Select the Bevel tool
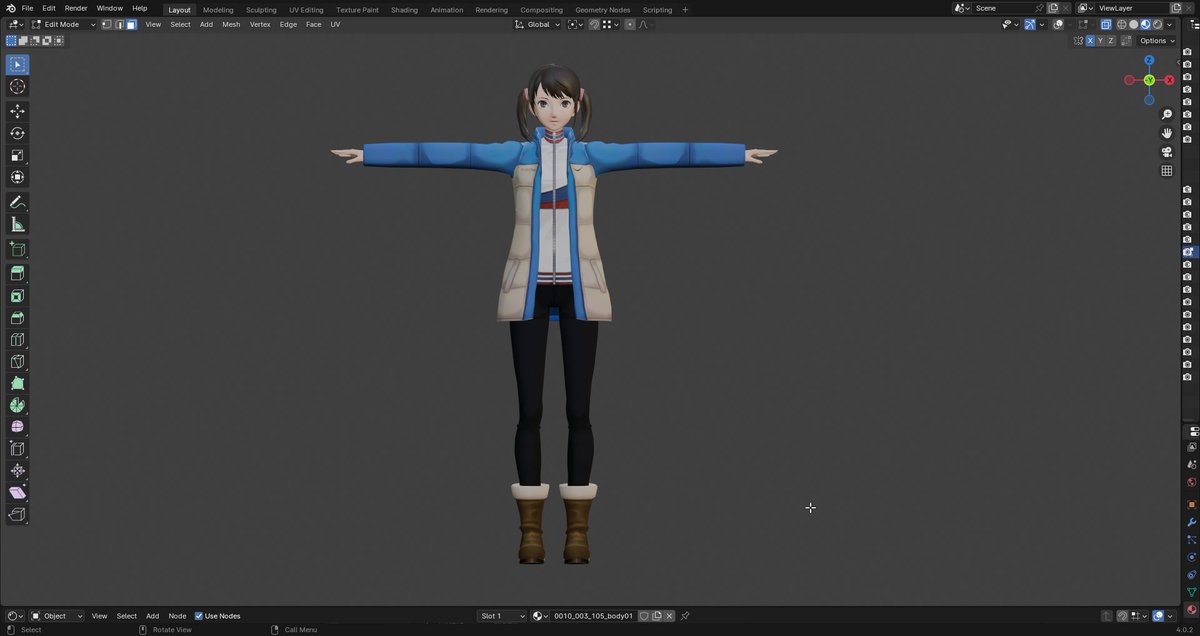The width and height of the screenshot is (1200, 636). coord(17,318)
